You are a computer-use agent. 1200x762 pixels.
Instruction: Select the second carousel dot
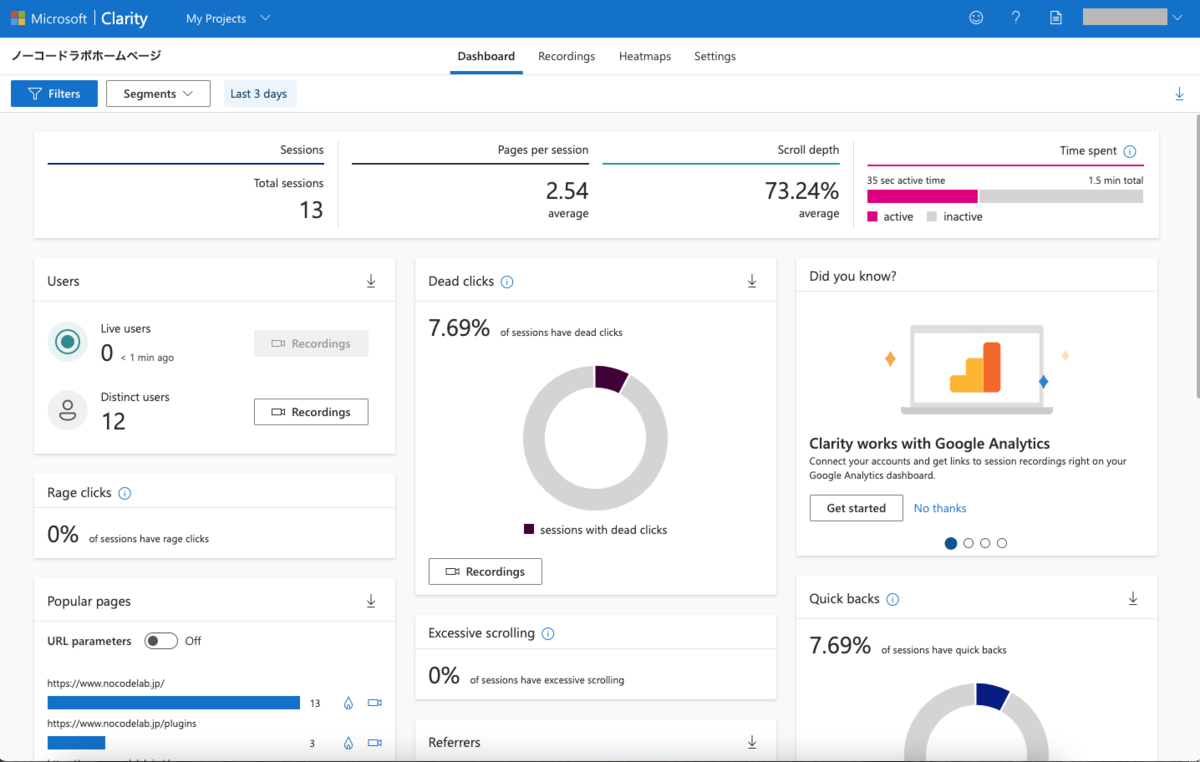(968, 543)
